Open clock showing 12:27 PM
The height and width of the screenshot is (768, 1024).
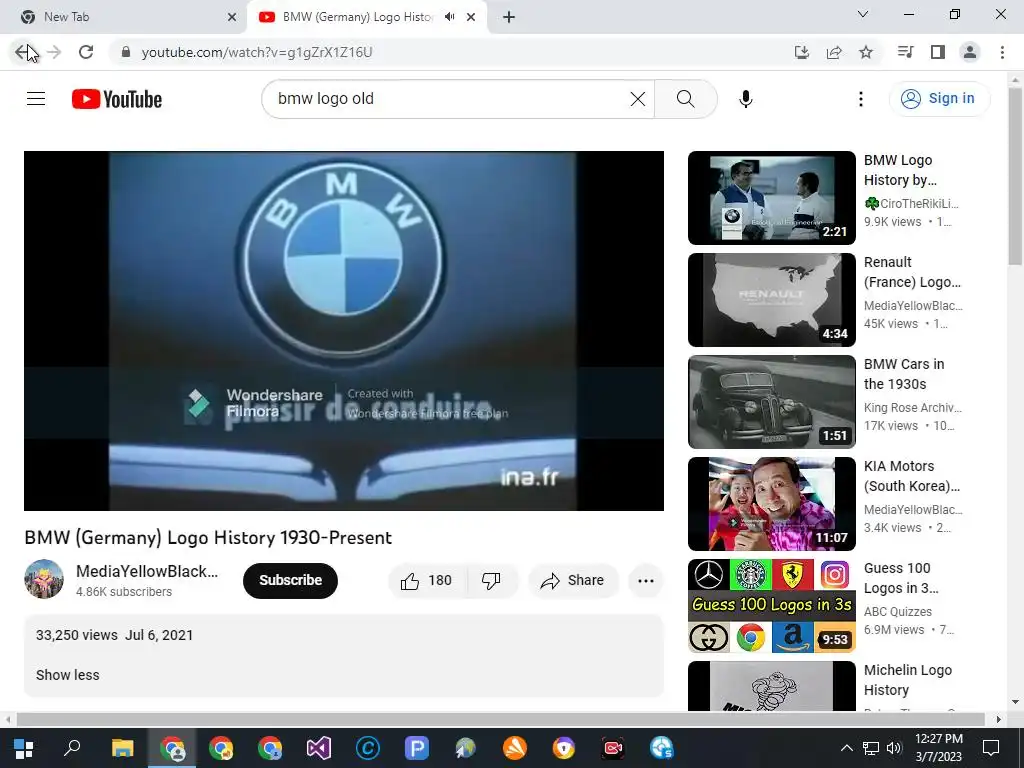click(938, 748)
